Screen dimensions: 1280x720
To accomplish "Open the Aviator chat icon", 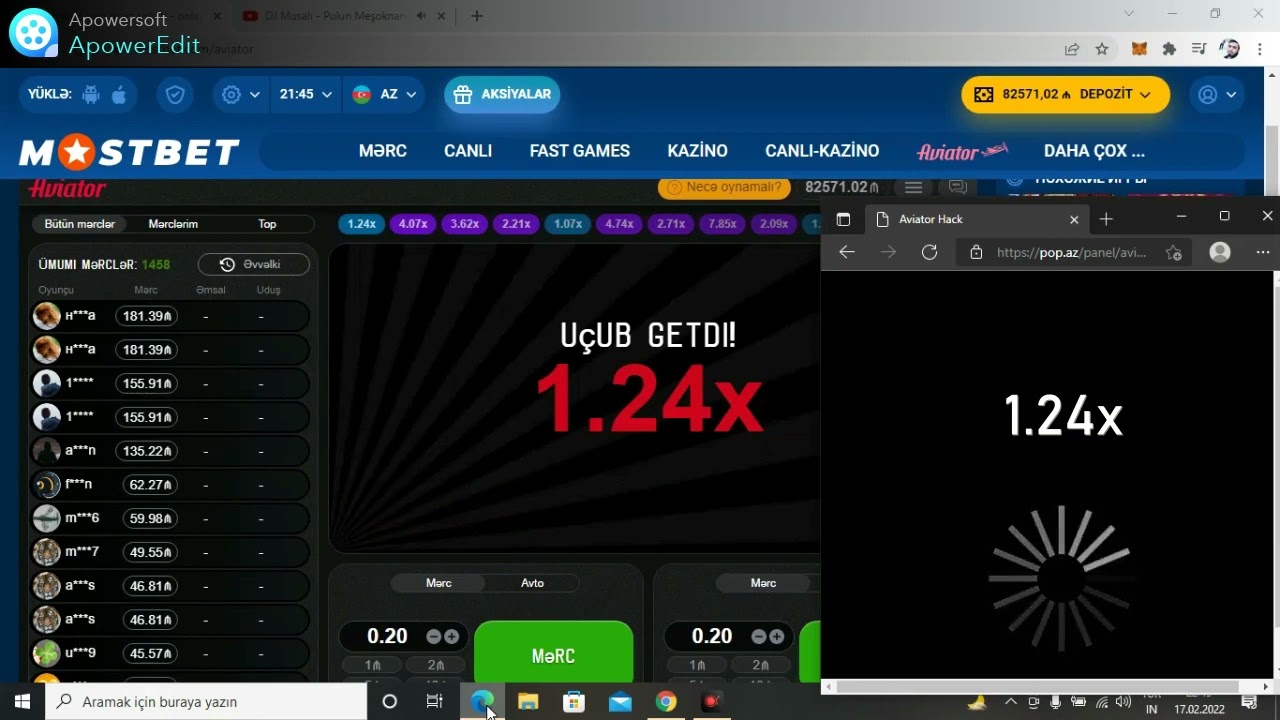I will (x=957, y=187).
